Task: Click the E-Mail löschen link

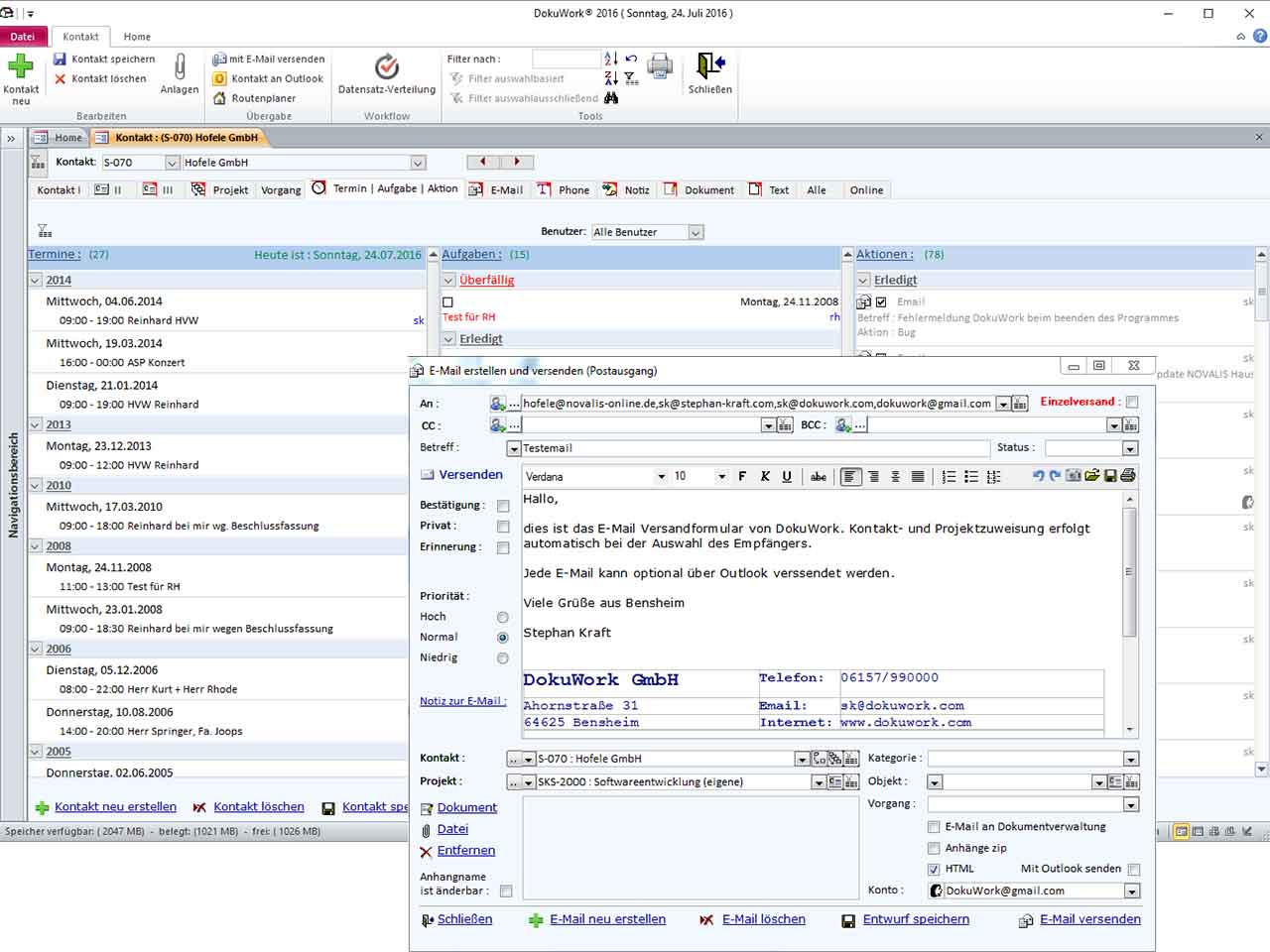Action: tap(763, 919)
